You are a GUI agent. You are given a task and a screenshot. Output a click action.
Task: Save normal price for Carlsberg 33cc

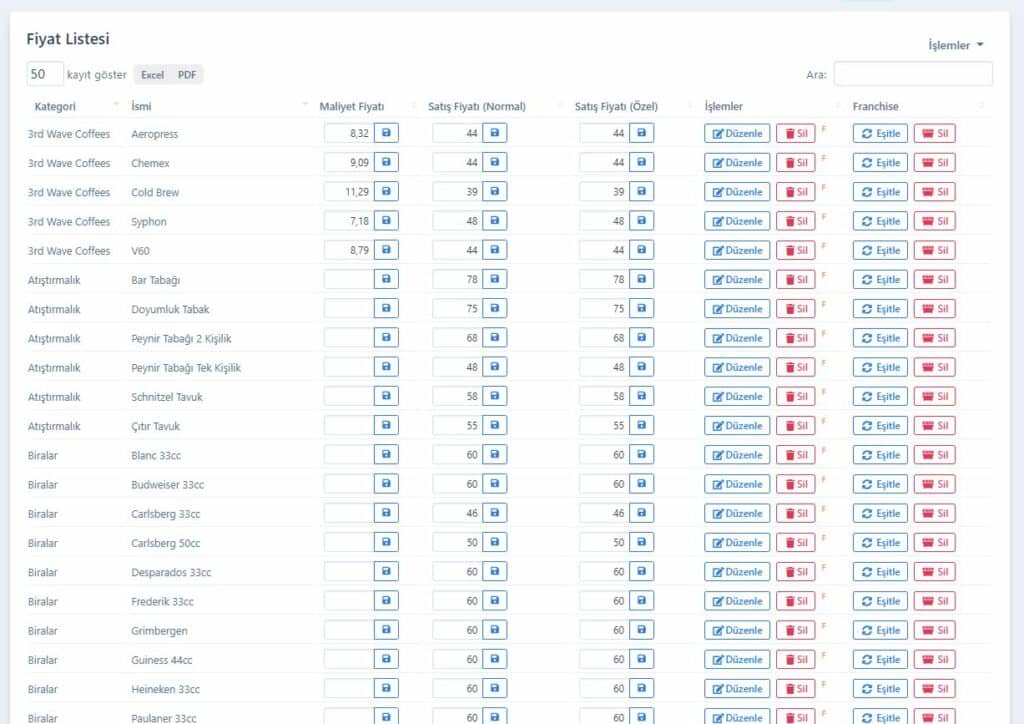494,513
